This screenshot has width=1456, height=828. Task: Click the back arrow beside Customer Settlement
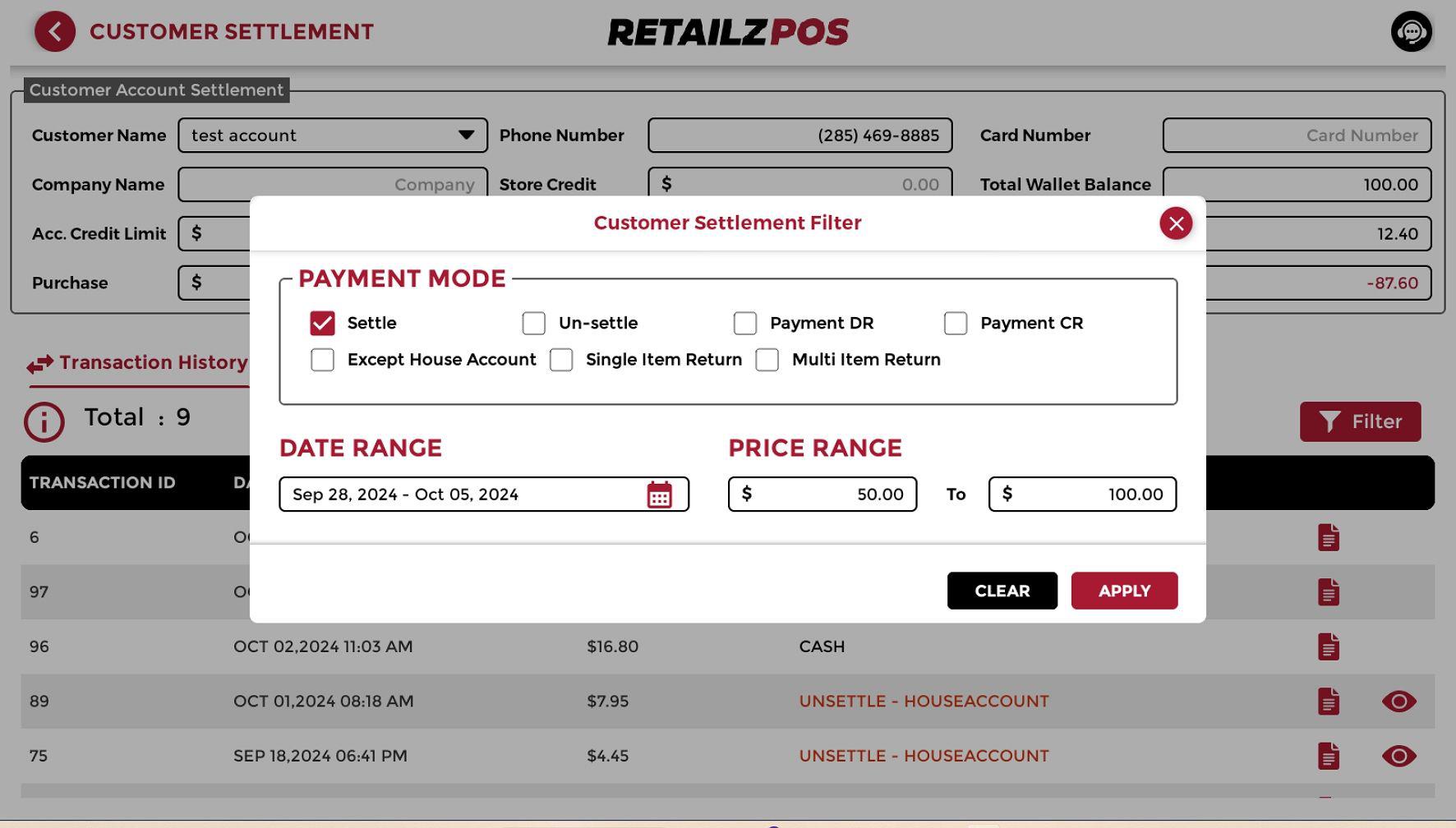(55, 32)
